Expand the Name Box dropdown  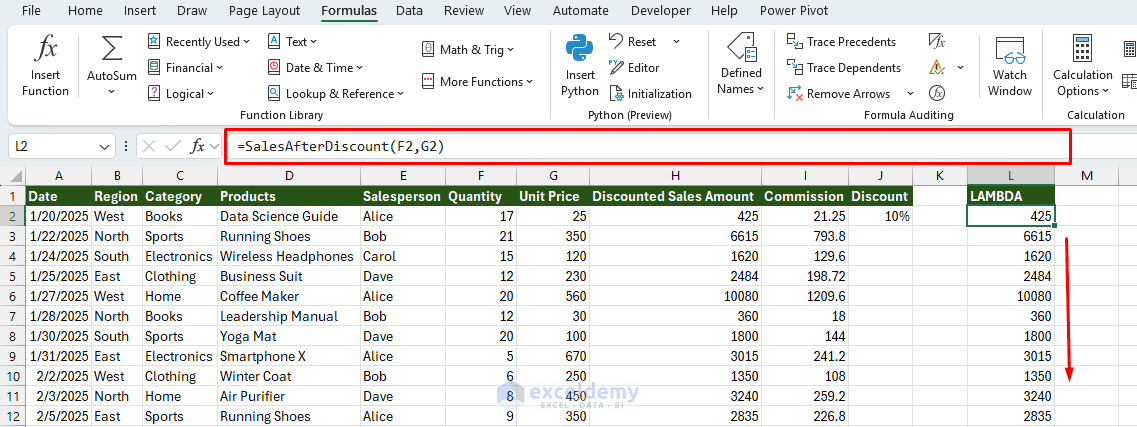click(x=105, y=146)
